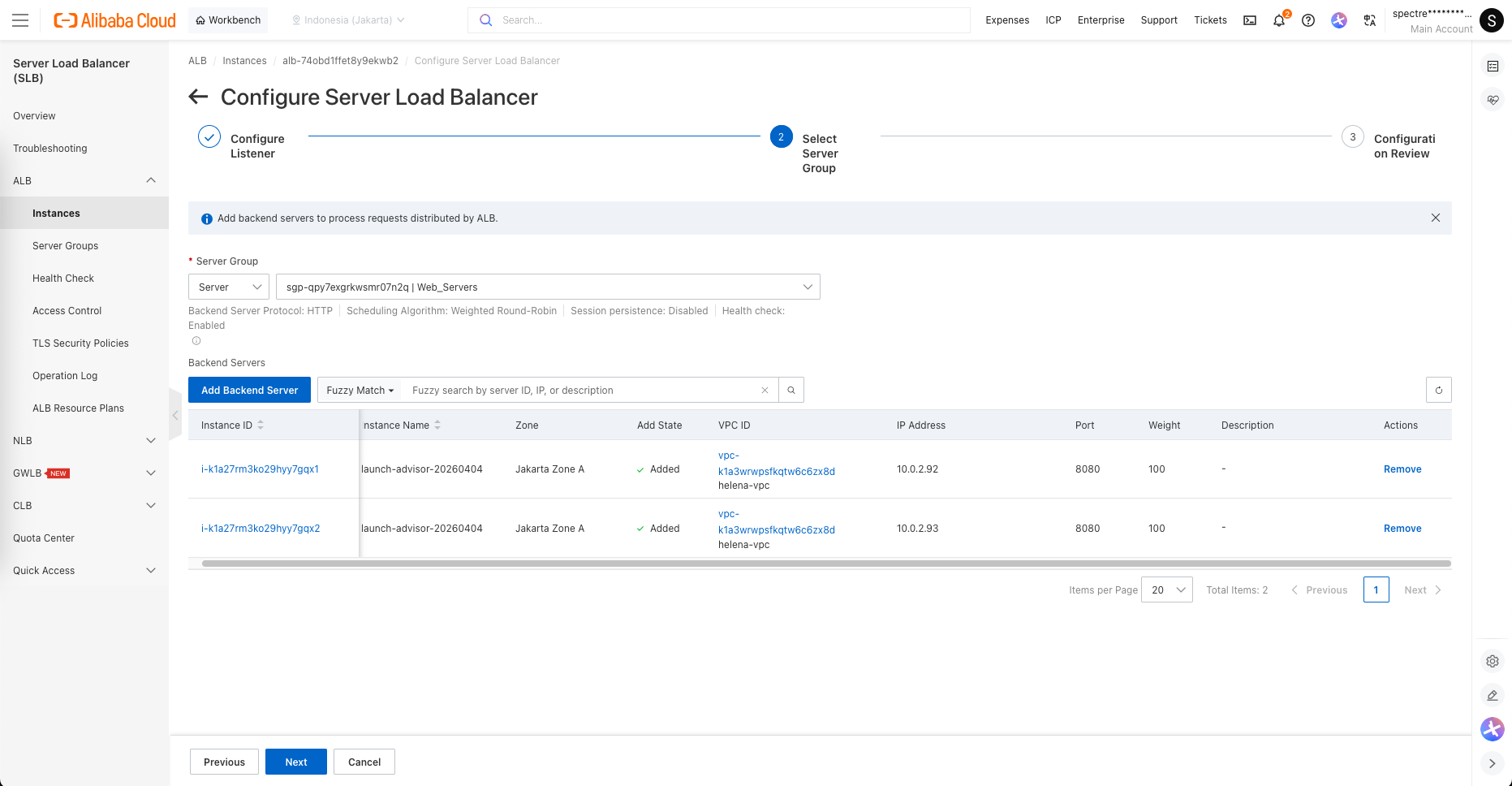Click the help question mark icon

(x=1308, y=20)
